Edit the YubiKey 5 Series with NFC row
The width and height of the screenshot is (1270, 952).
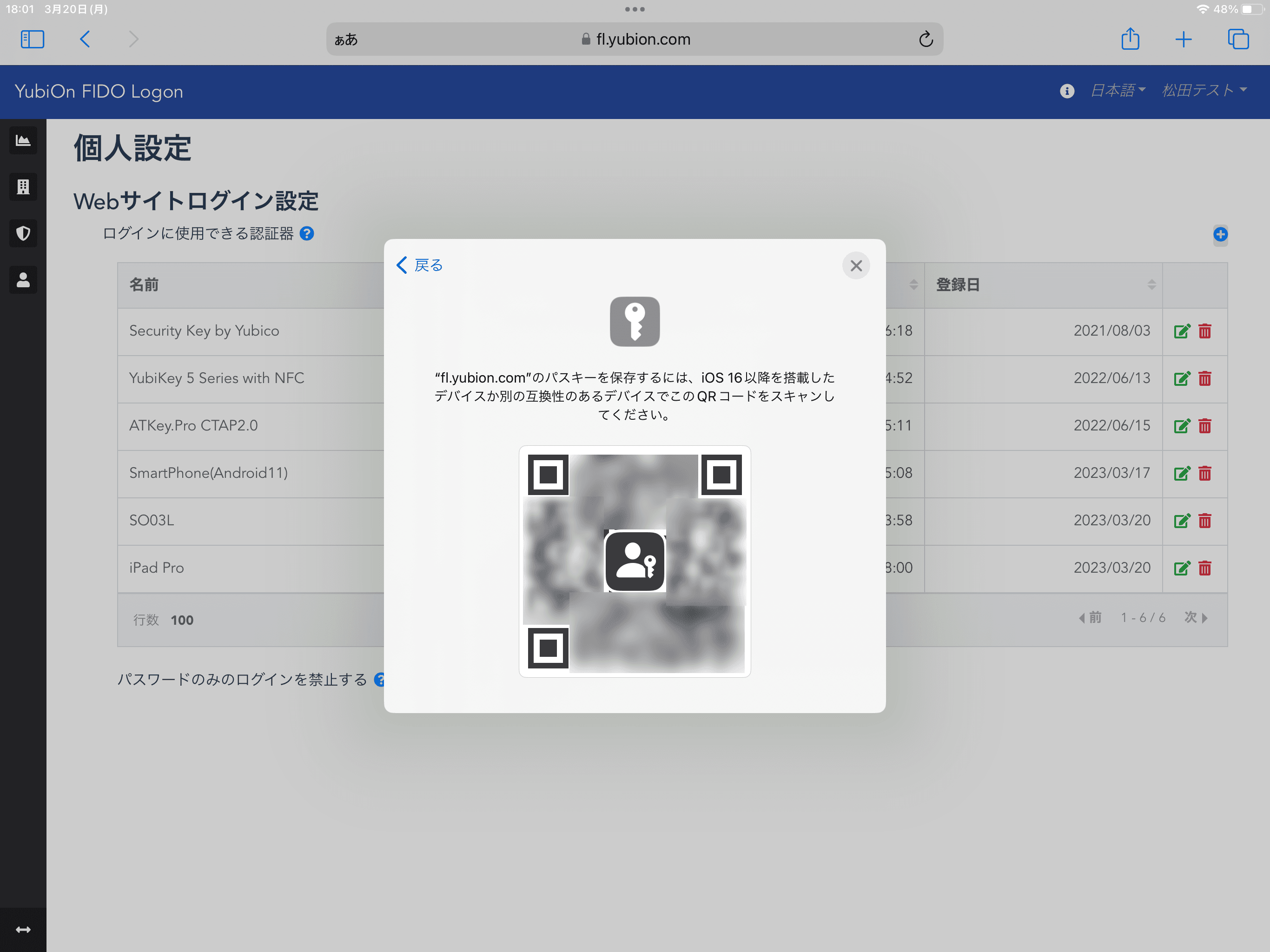1182,379
